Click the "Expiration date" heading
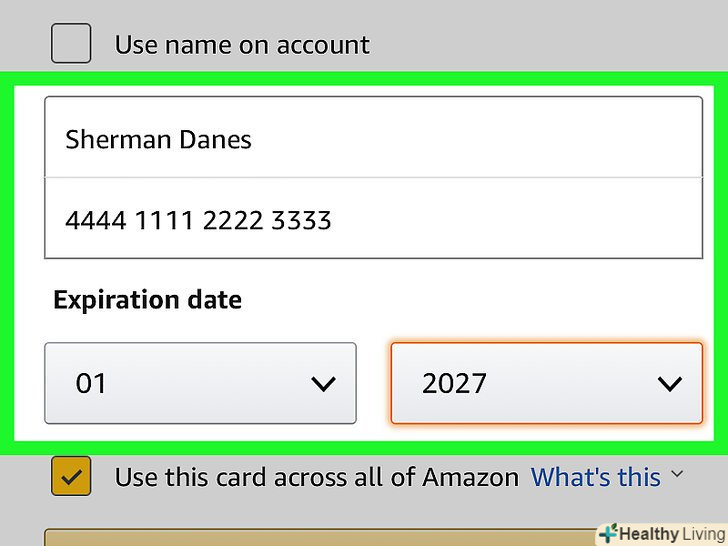 (147, 299)
